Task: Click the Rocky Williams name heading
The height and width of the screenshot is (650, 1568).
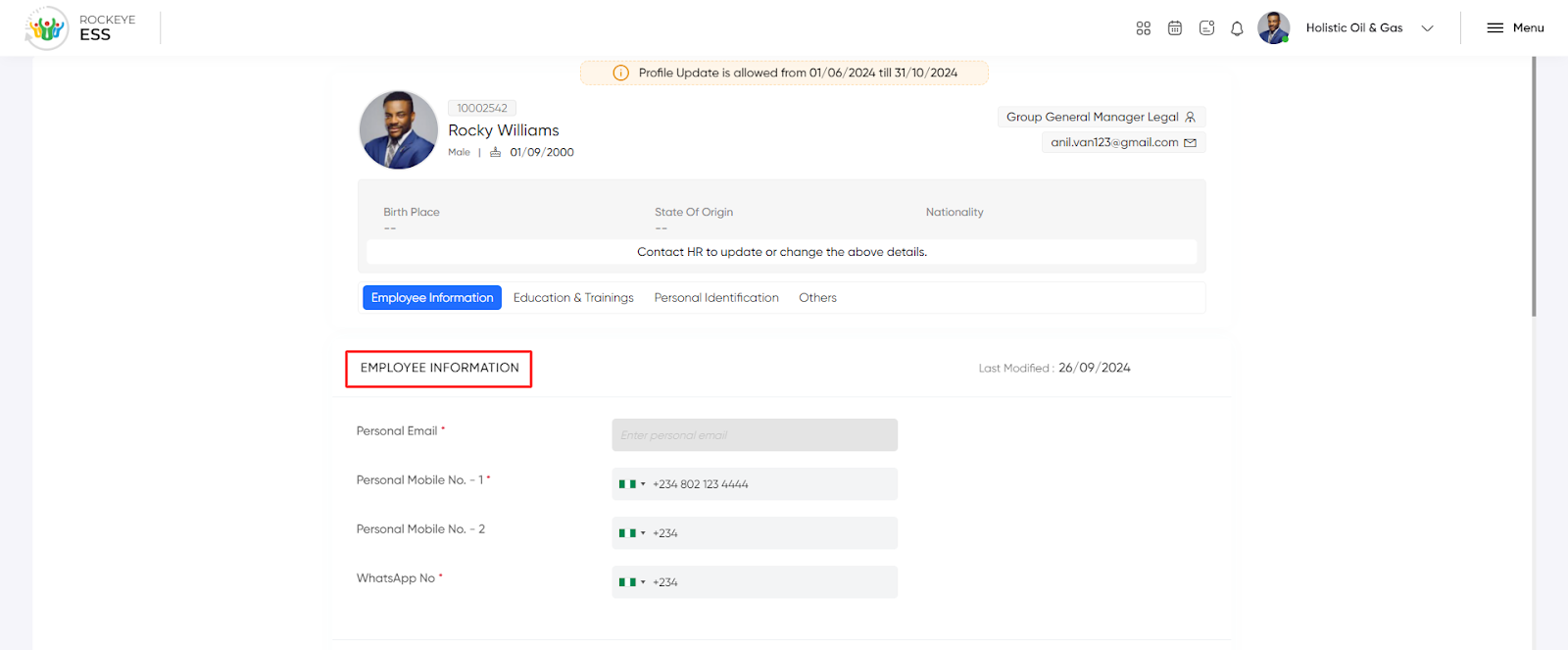Action: pyautogui.click(x=504, y=130)
